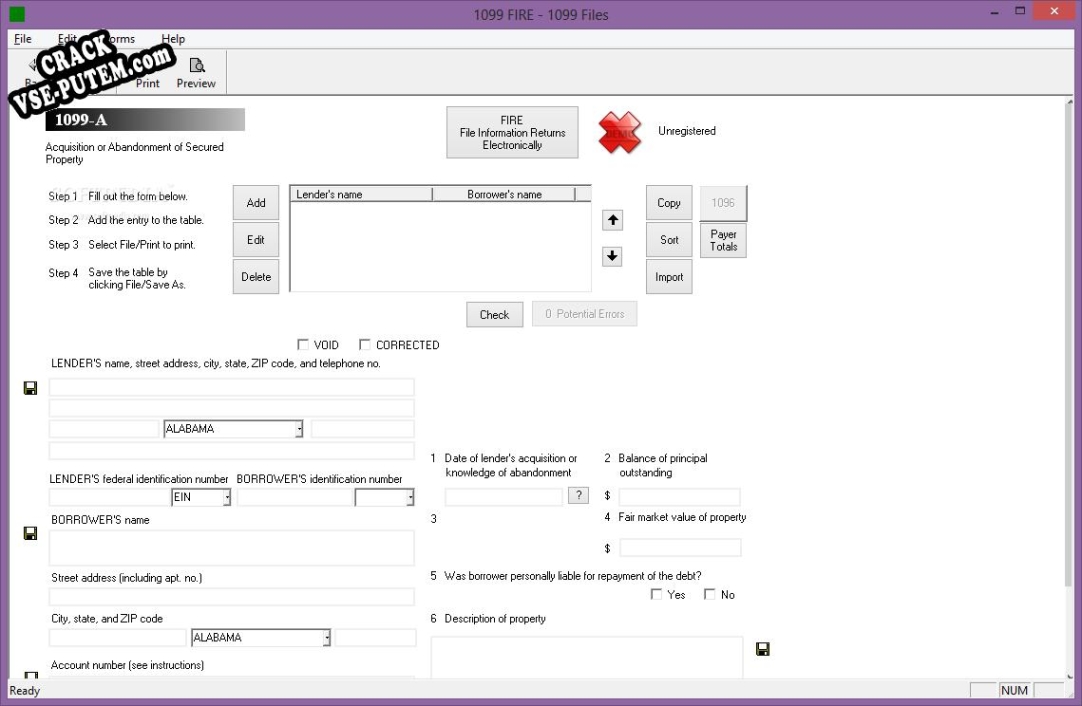Screen dimensions: 1082x706
Task: Click the borrower identification number field
Action: click(x=295, y=497)
